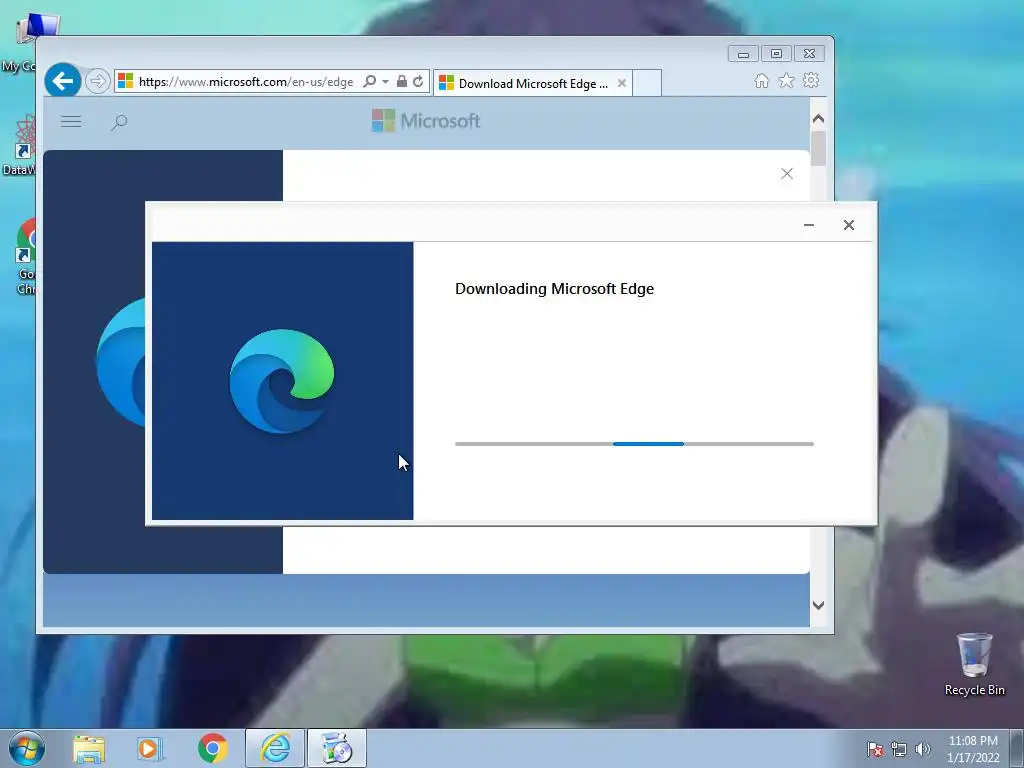1024x768 pixels.
Task: Open the address bar autocomplete dropdown arrow
Action: click(x=385, y=82)
